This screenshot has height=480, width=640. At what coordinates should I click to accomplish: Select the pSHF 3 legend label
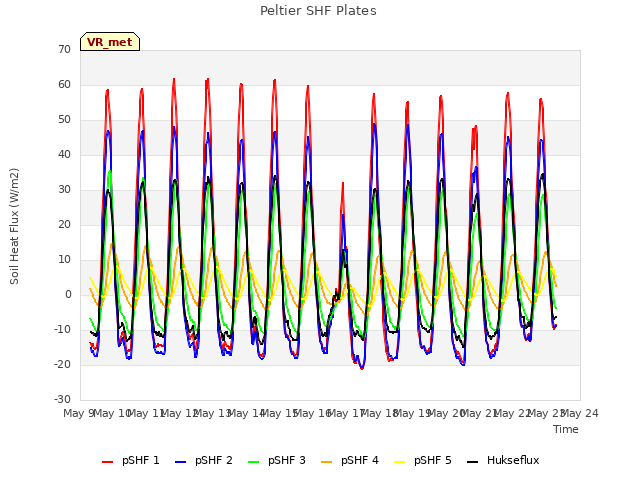point(287,460)
